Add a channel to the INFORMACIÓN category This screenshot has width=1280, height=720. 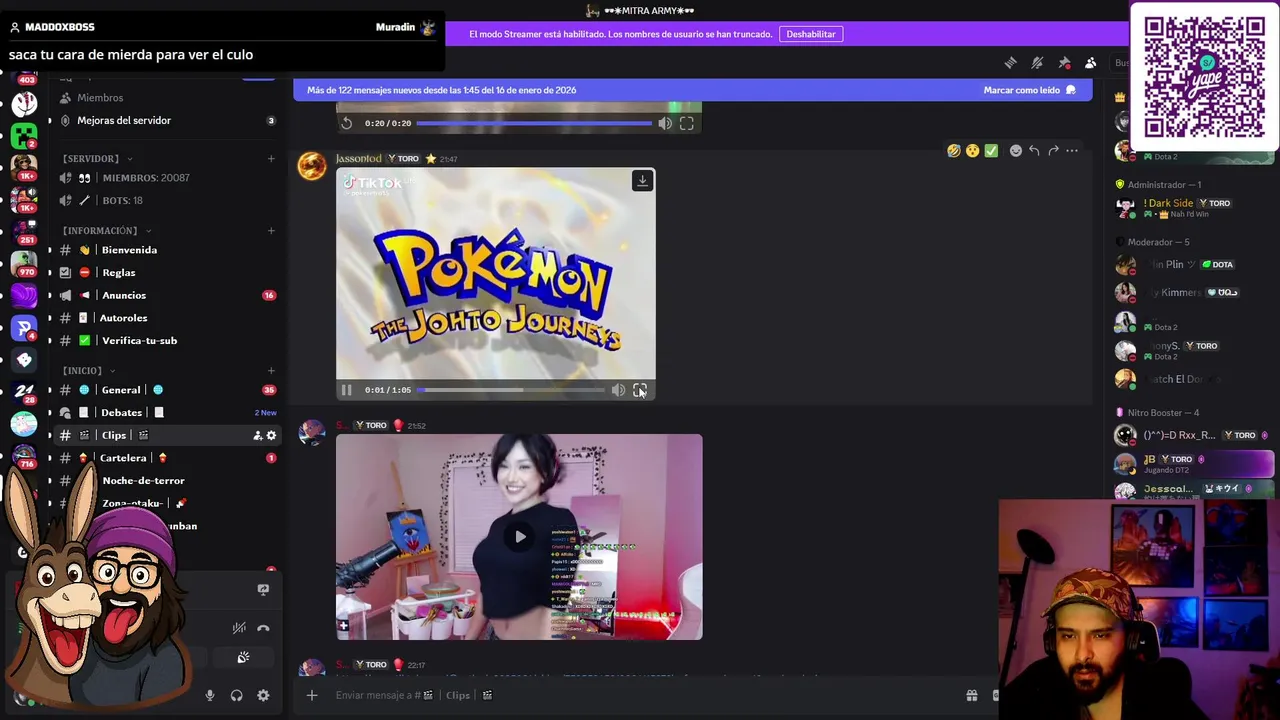(x=271, y=230)
